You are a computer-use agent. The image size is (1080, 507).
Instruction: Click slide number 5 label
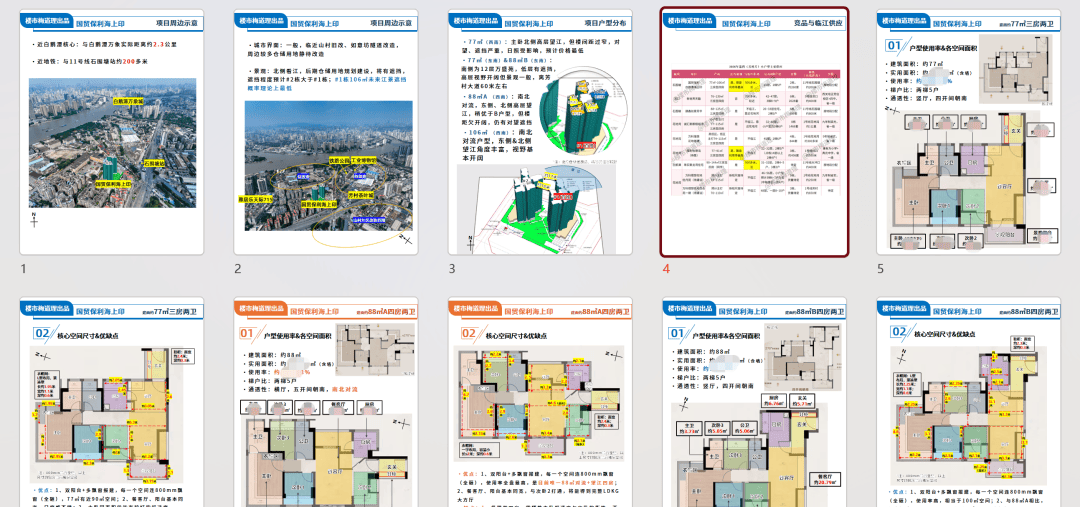pos(881,268)
